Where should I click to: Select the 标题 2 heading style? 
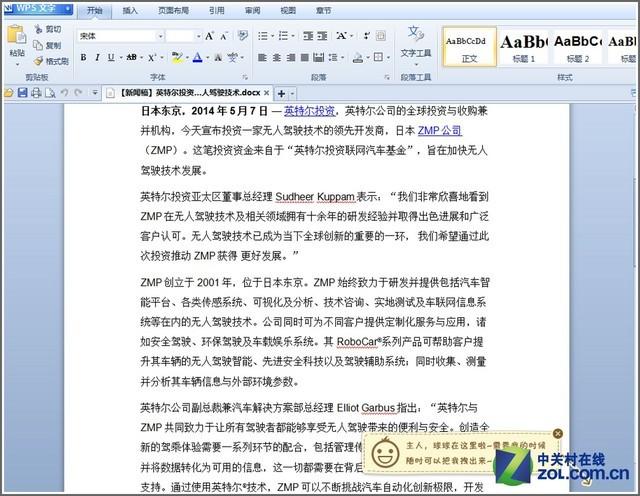(x=578, y=47)
